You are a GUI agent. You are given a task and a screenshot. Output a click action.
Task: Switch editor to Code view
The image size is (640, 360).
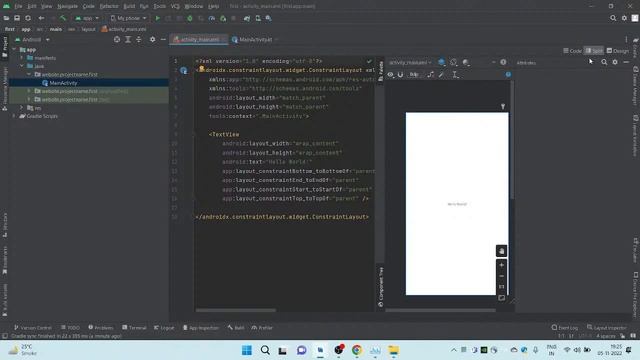click(572, 51)
